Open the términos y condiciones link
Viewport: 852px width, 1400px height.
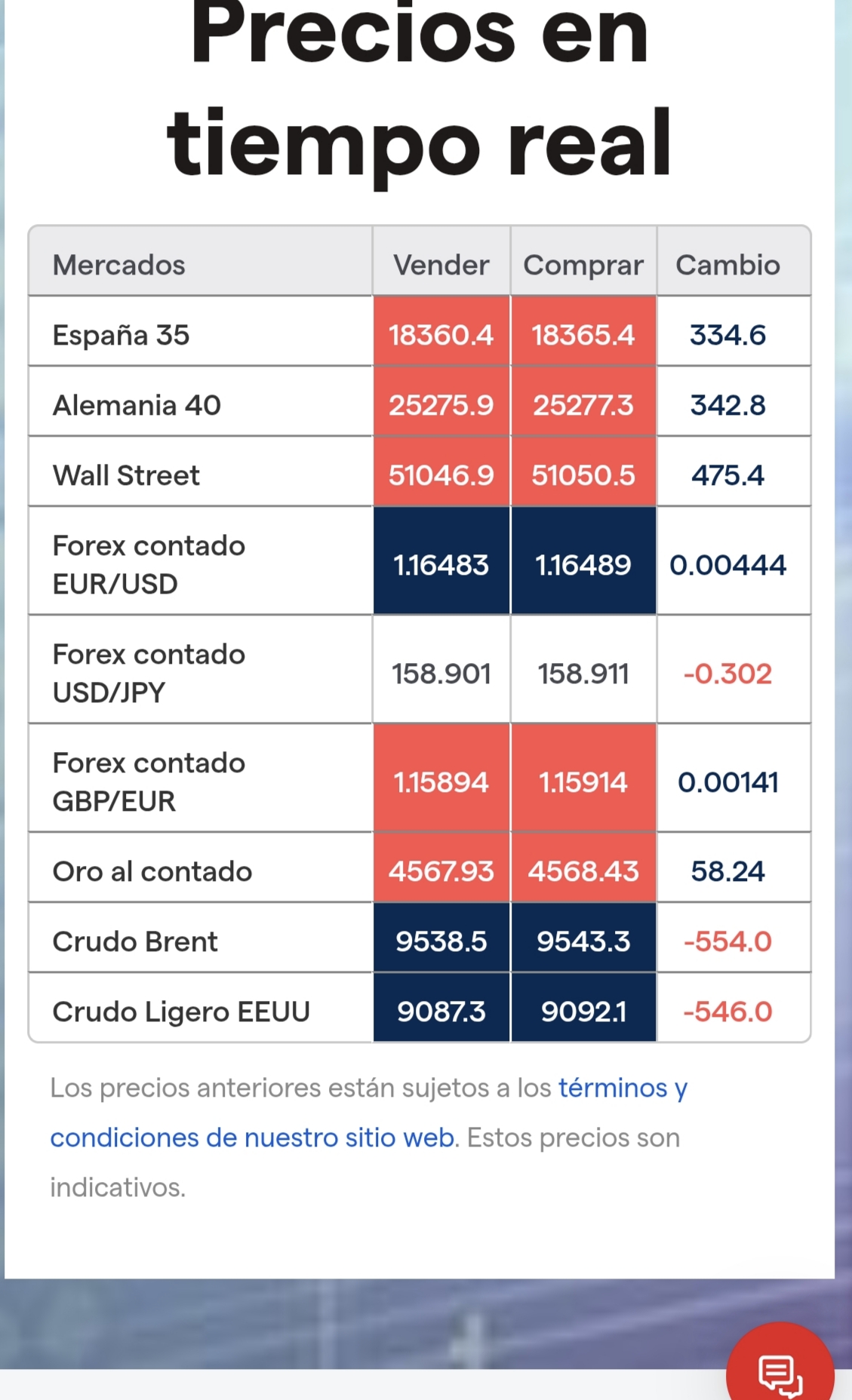368,1113
